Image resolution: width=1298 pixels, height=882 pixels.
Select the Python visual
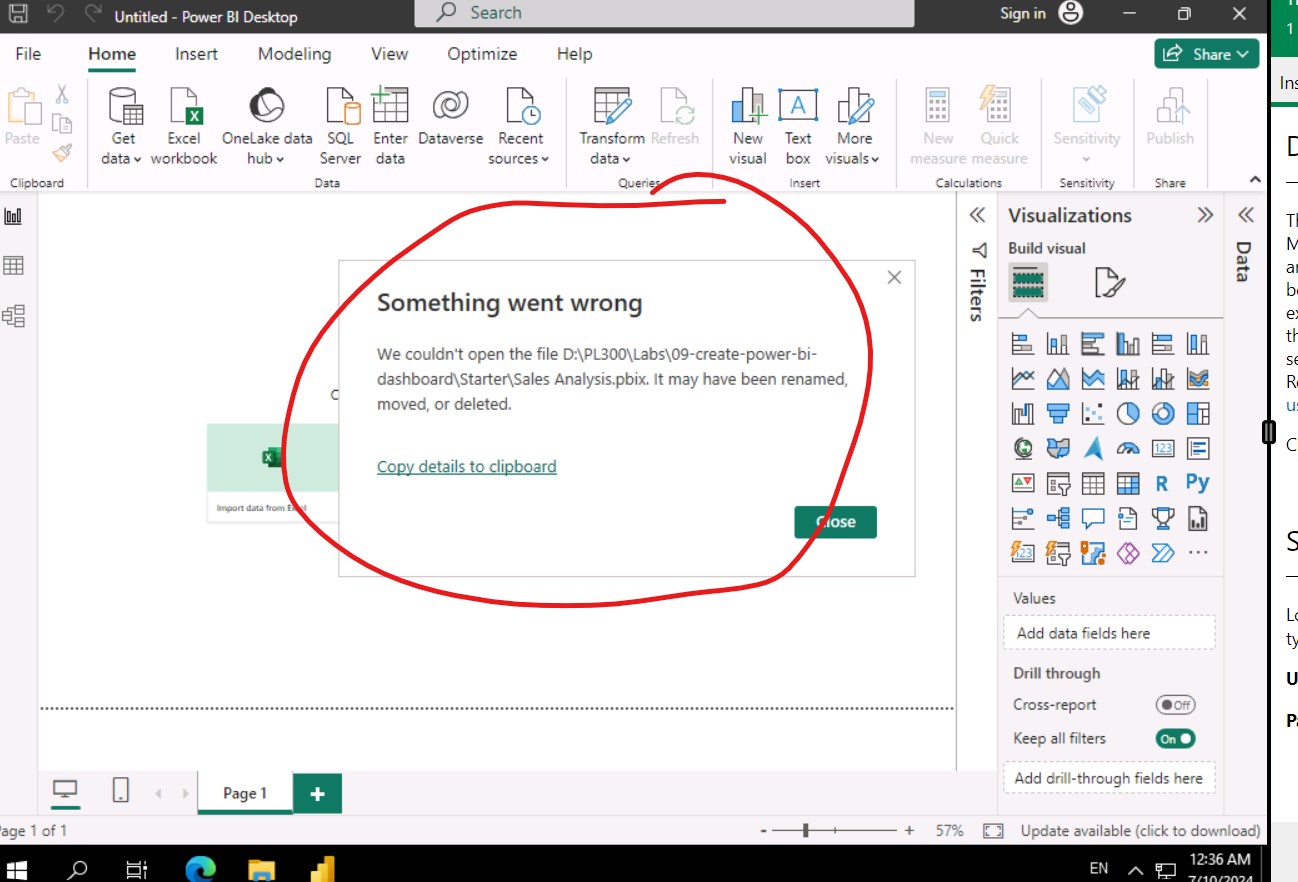tap(1198, 483)
